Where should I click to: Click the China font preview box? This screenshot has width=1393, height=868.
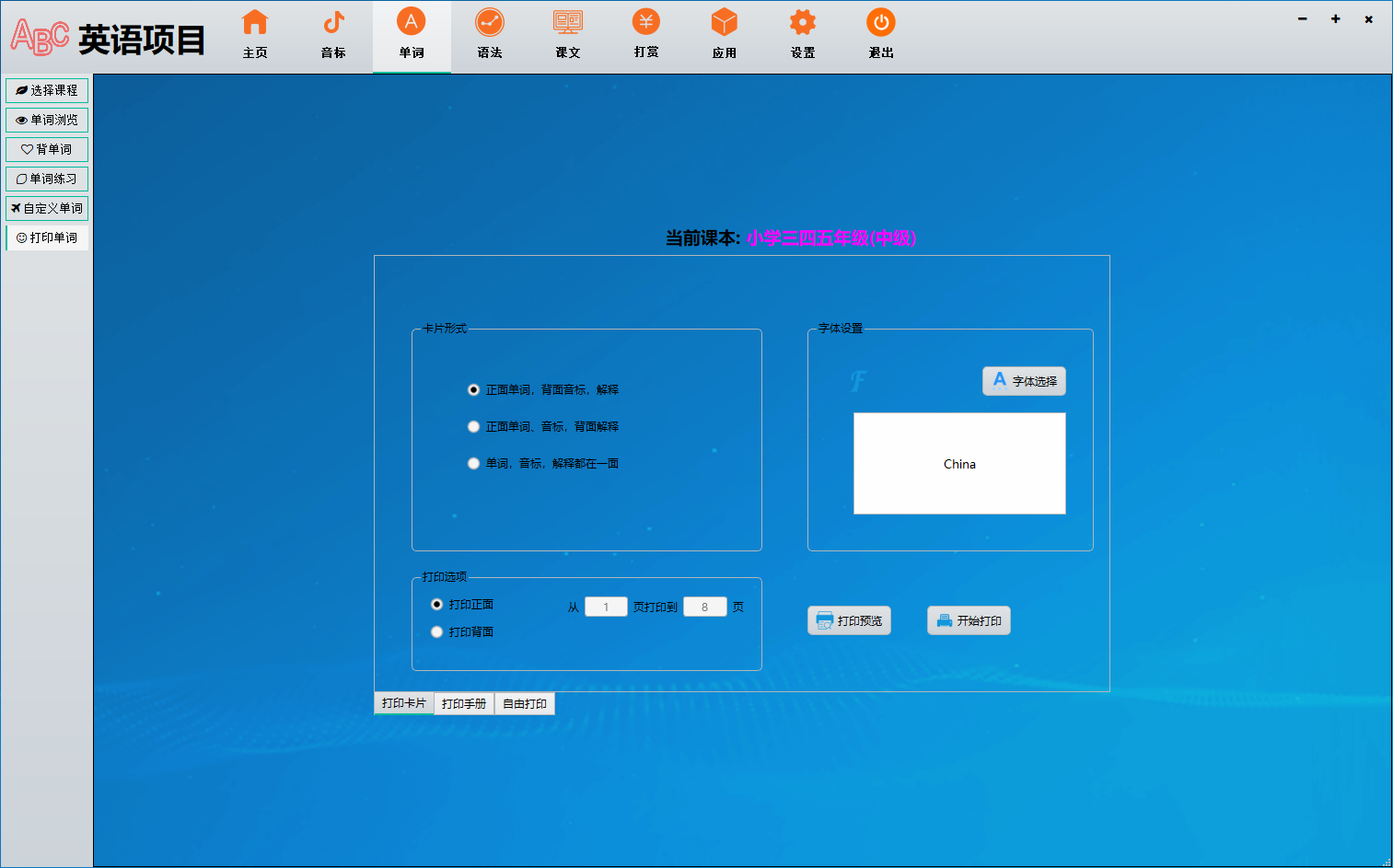pyautogui.click(x=959, y=463)
